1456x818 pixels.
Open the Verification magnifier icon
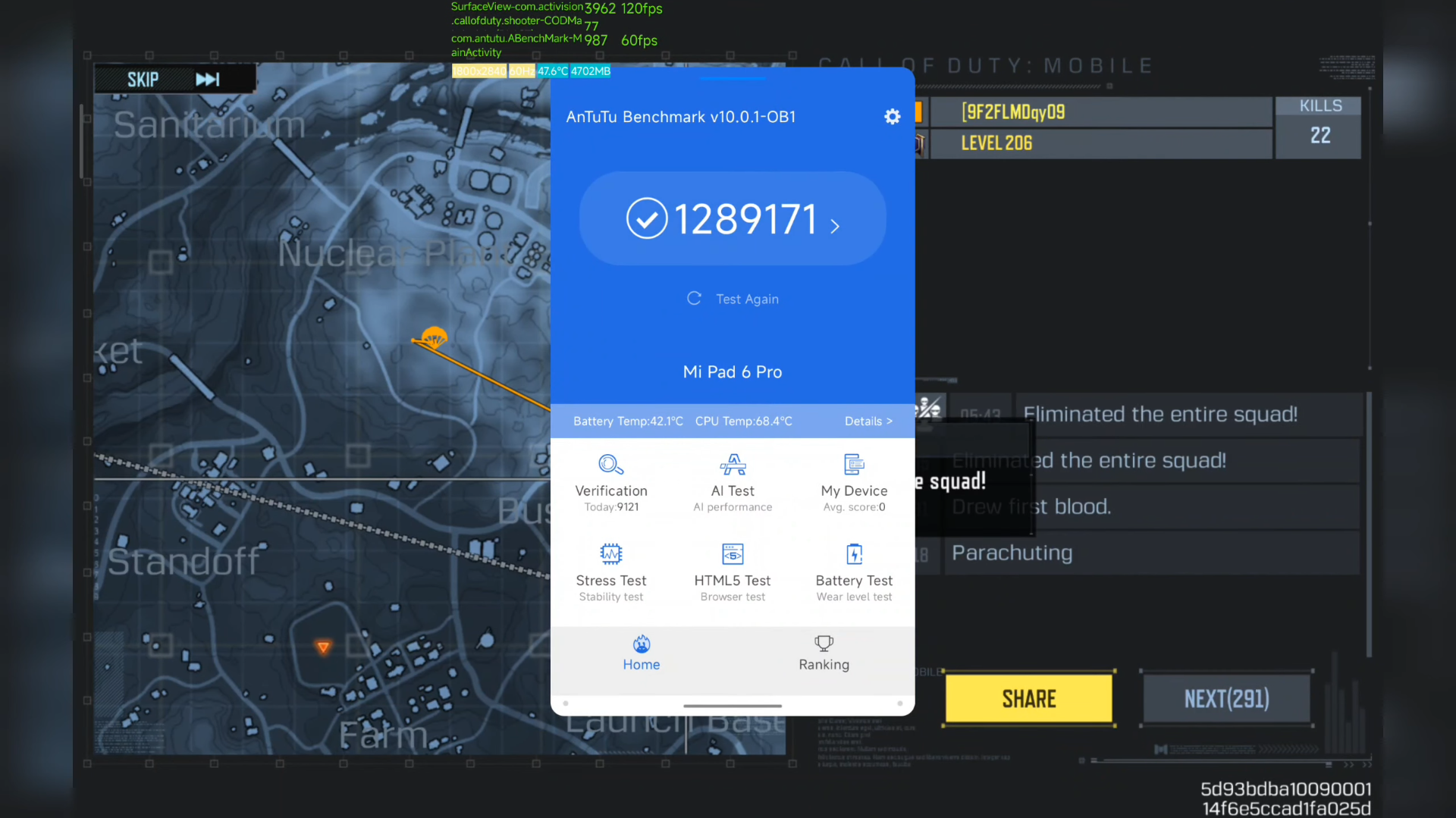point(610,464)
